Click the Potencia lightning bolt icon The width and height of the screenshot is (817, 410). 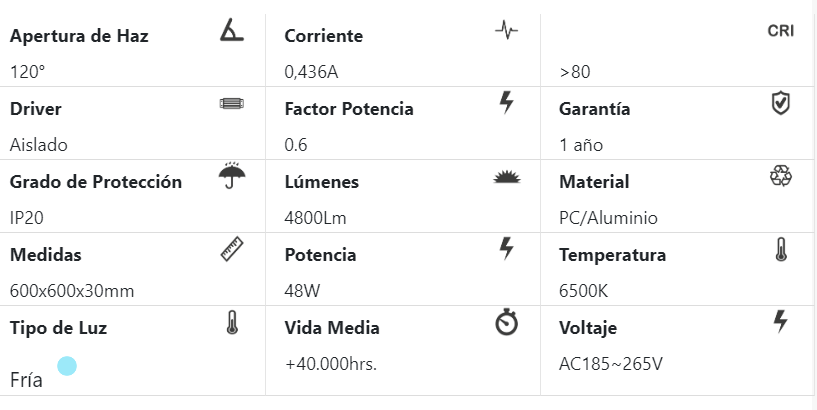click(507, 248)
